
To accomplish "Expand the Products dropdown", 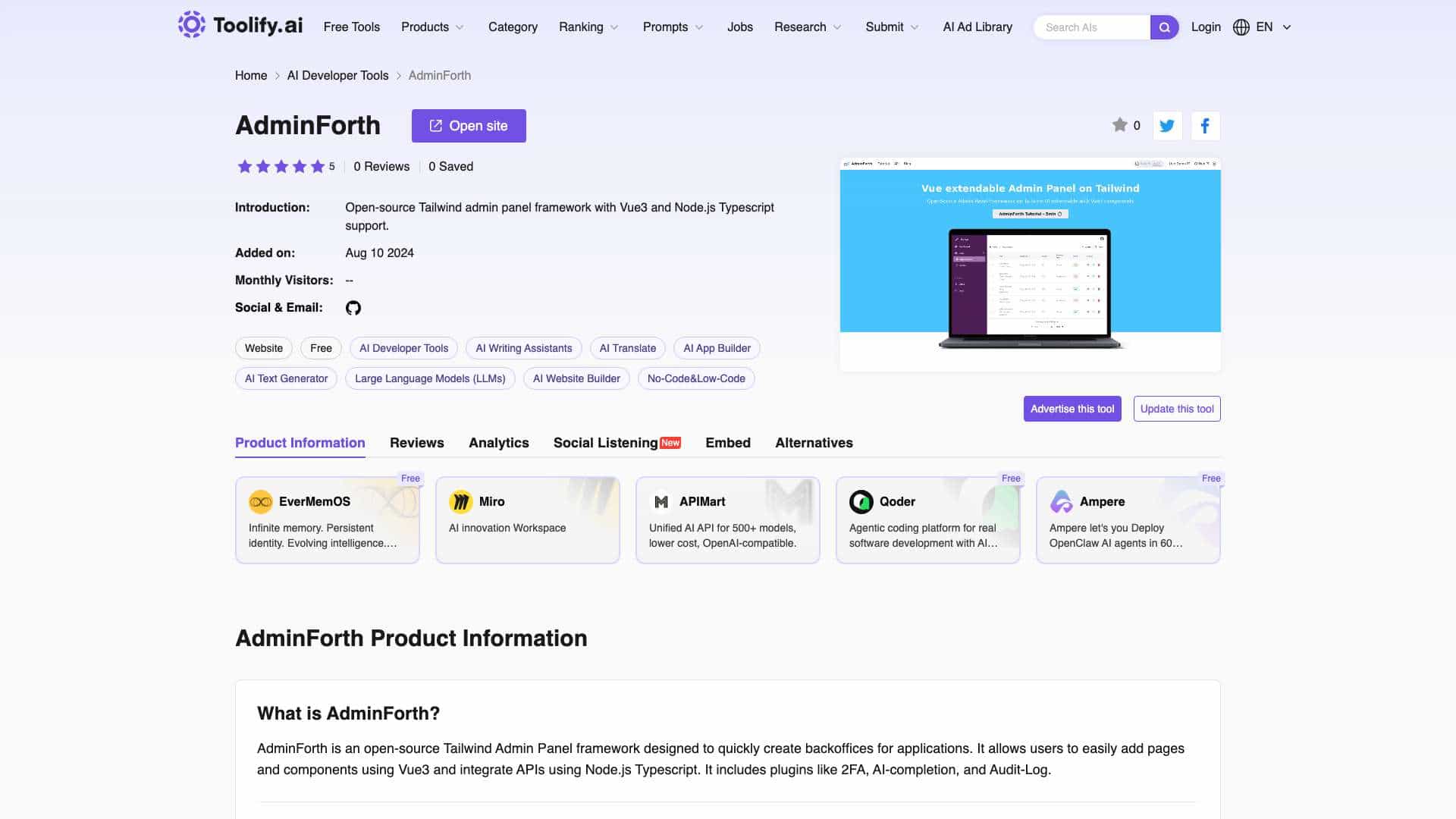I will 432,27.
